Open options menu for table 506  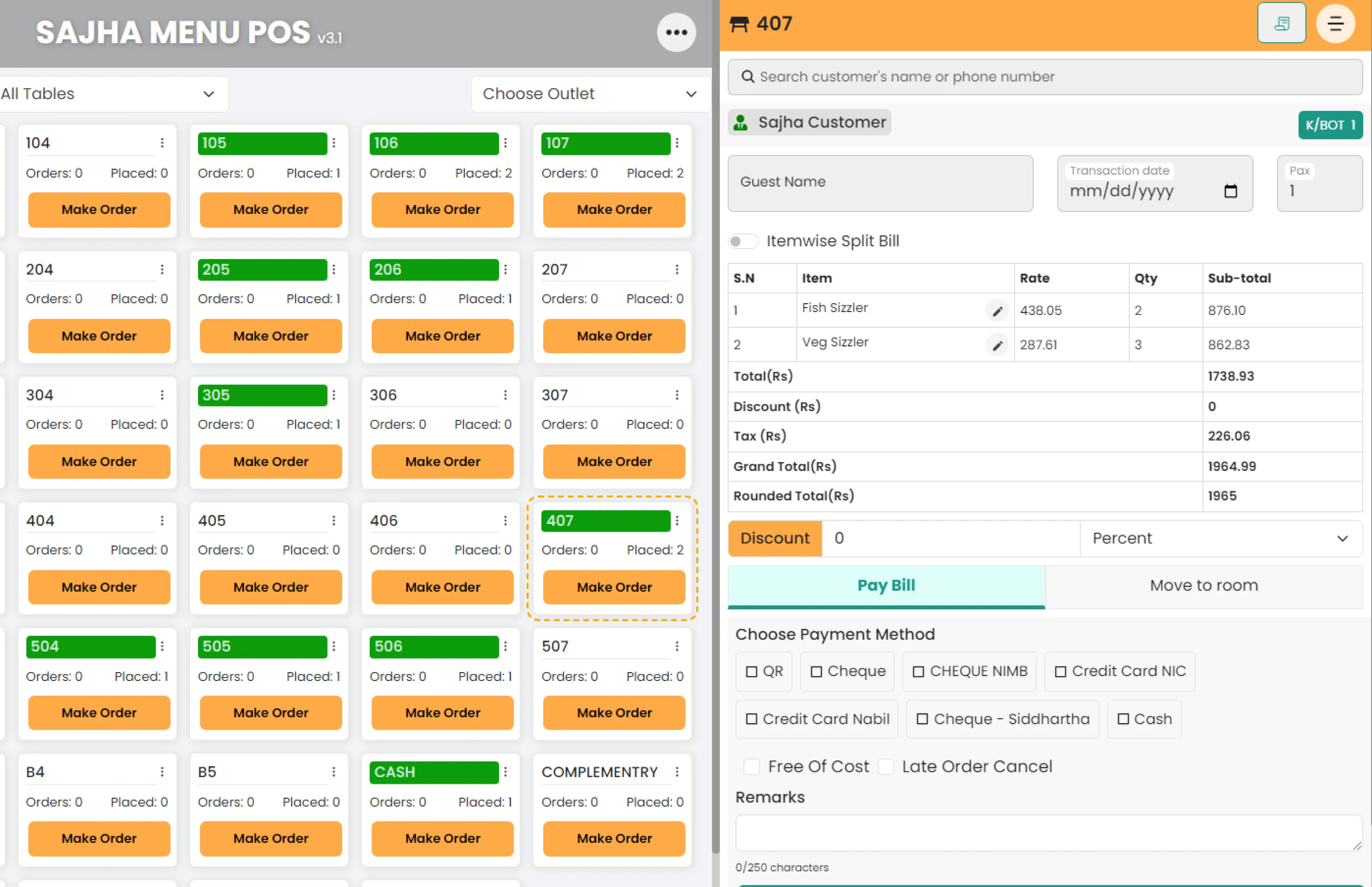pyautogui.click(x=505, y=646)
